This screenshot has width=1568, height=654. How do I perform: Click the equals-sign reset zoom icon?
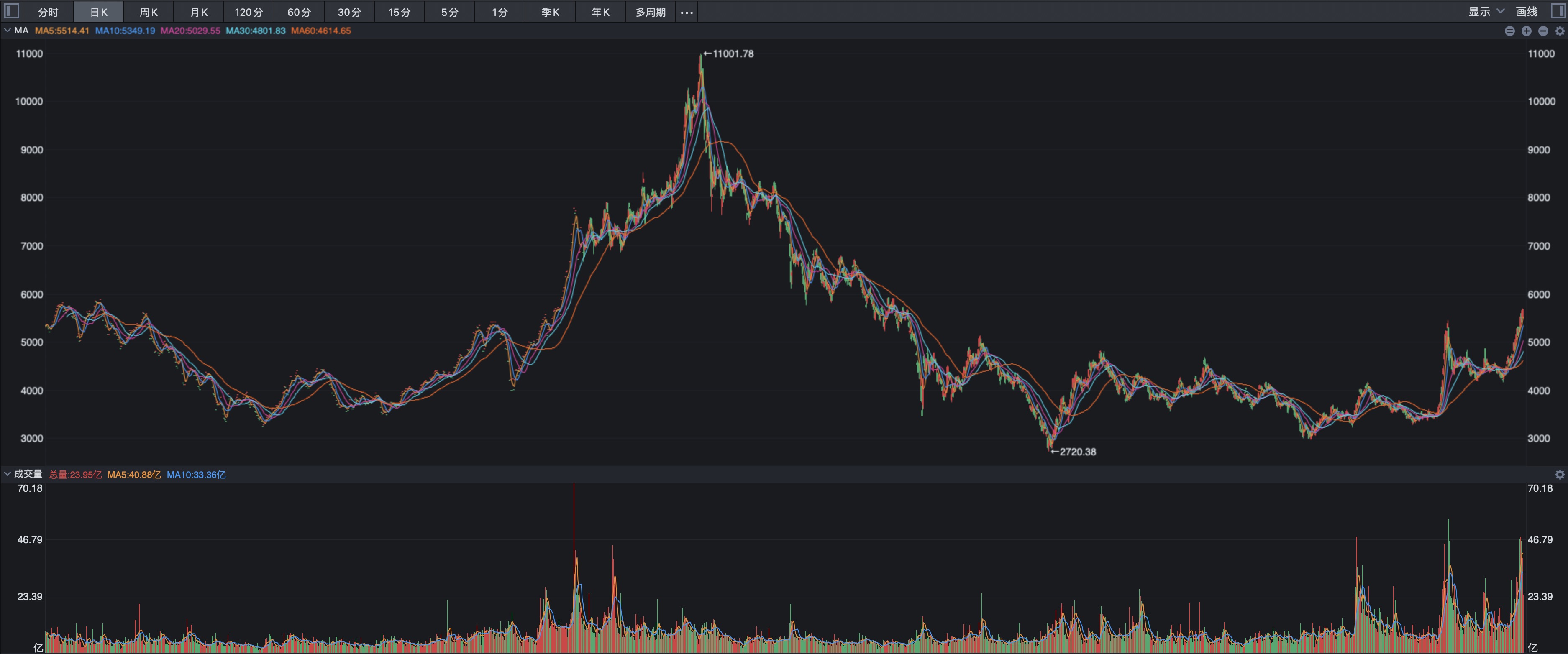pos(1510,31)
